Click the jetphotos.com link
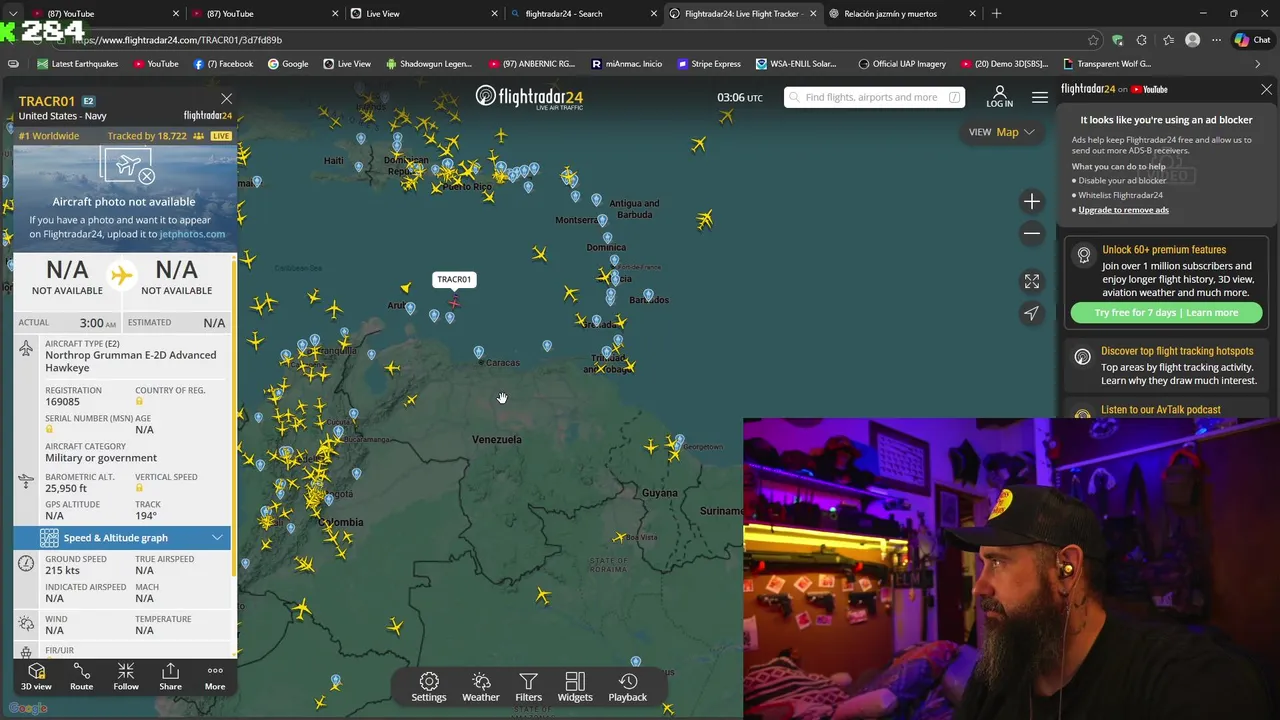 click(192, 234)
